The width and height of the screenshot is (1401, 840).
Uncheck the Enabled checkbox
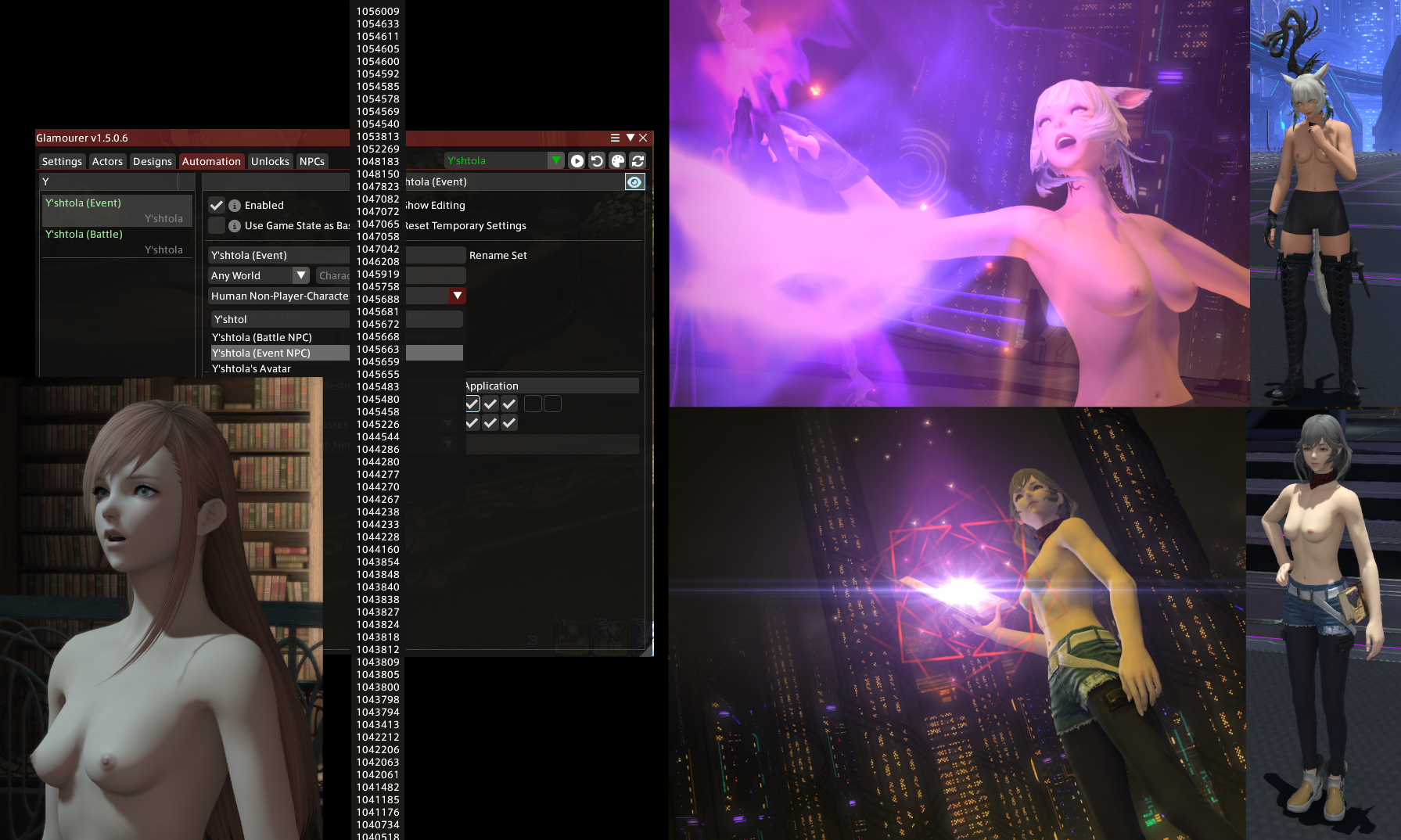point(217,206)
